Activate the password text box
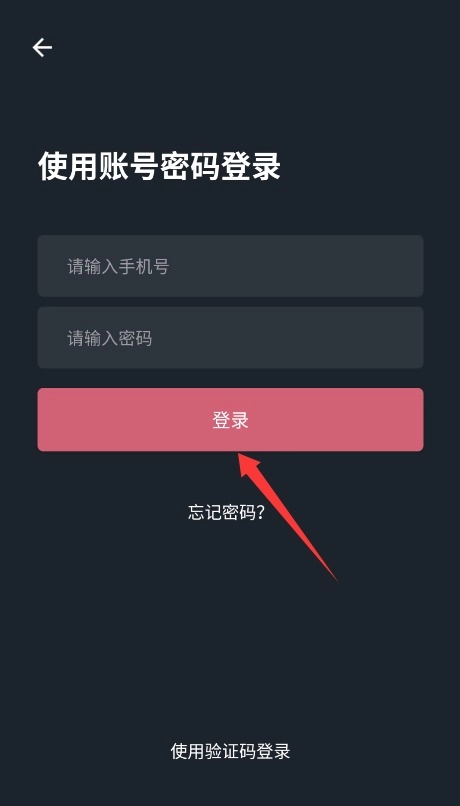 coord(230,338)
